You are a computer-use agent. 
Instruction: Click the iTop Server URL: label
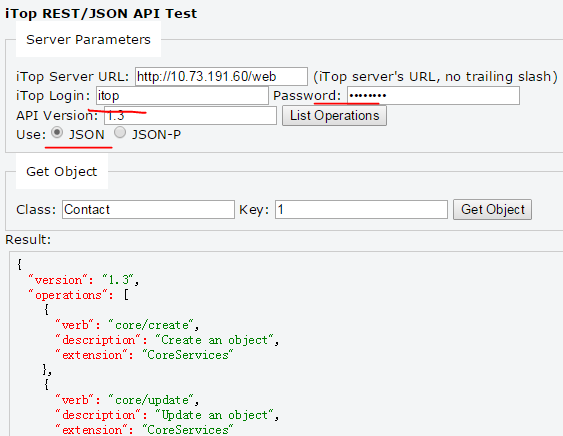tap(73, 76)
